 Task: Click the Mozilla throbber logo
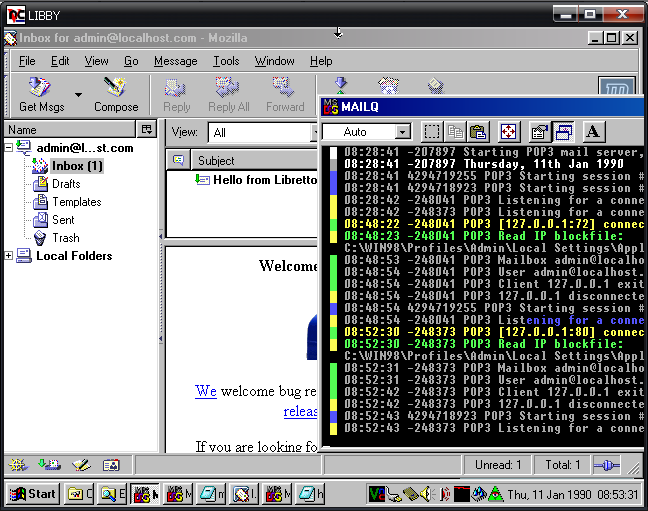coord(617,86)
